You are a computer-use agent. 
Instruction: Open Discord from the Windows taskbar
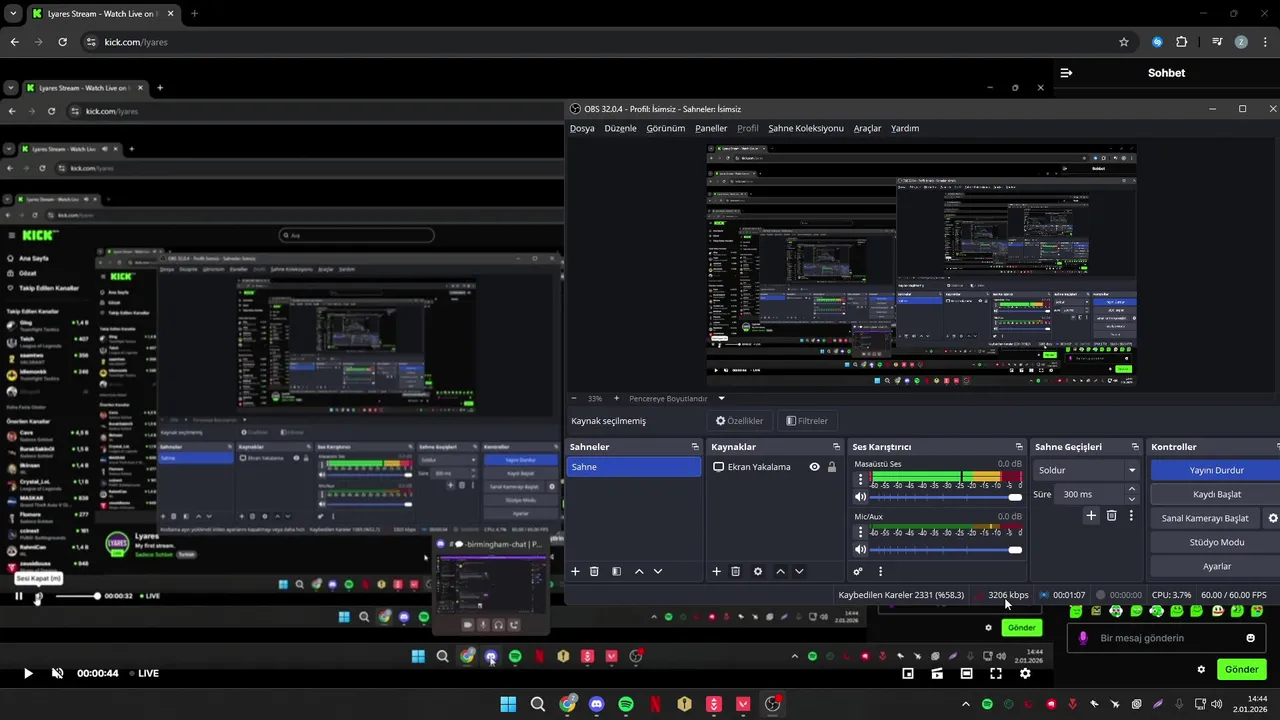tap(597, 704)
